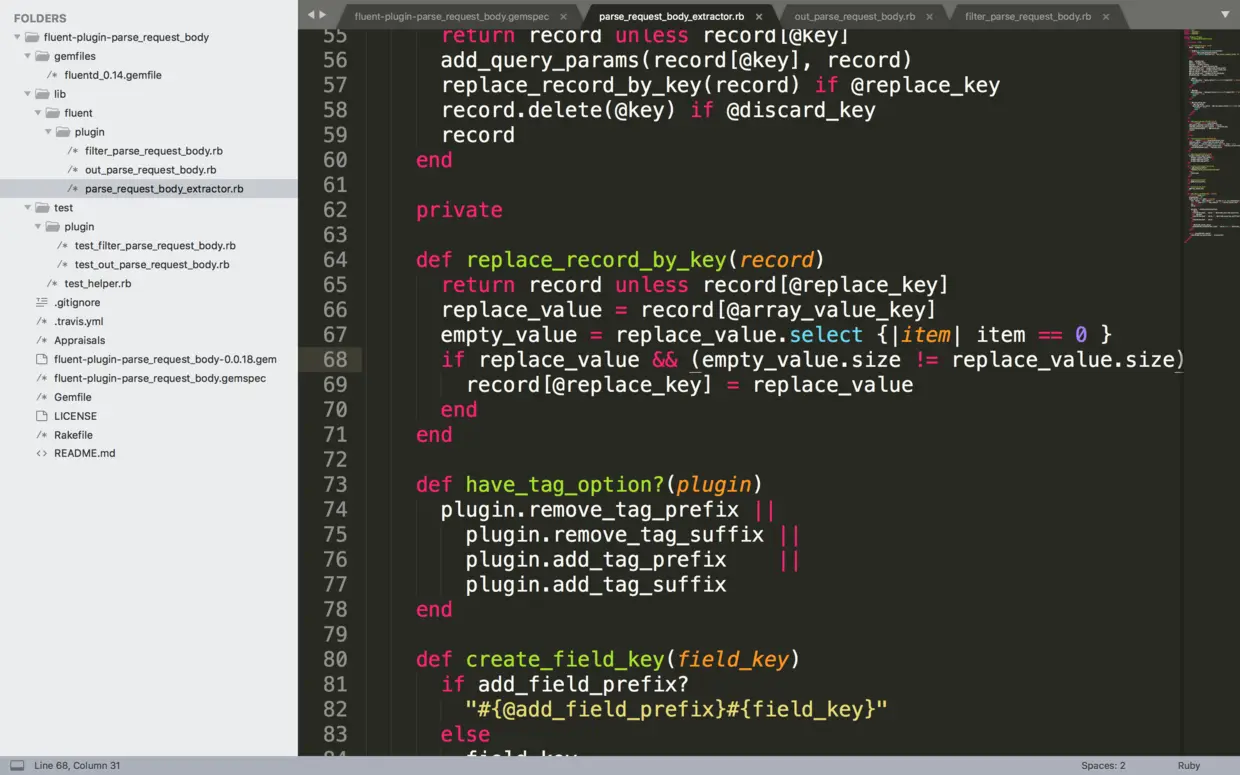Collapse the lib folder arrow
The width and height of the screenshot is (1240, 775).
pos(28,94)
